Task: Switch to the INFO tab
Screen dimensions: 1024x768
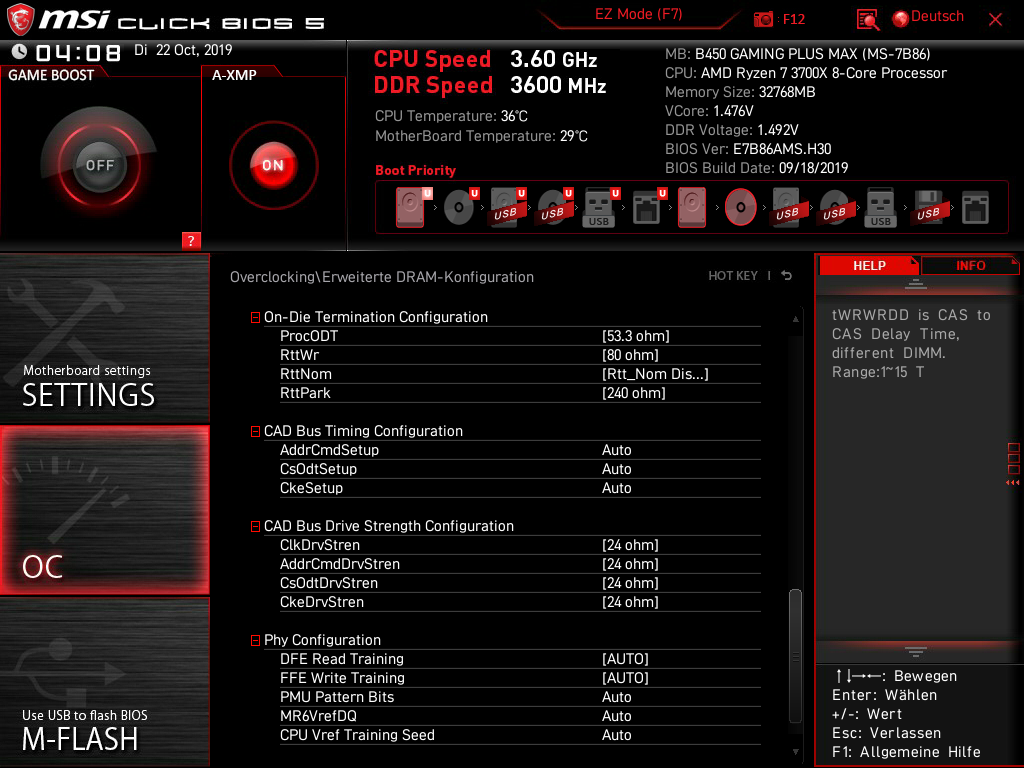Action: point(970,265)
